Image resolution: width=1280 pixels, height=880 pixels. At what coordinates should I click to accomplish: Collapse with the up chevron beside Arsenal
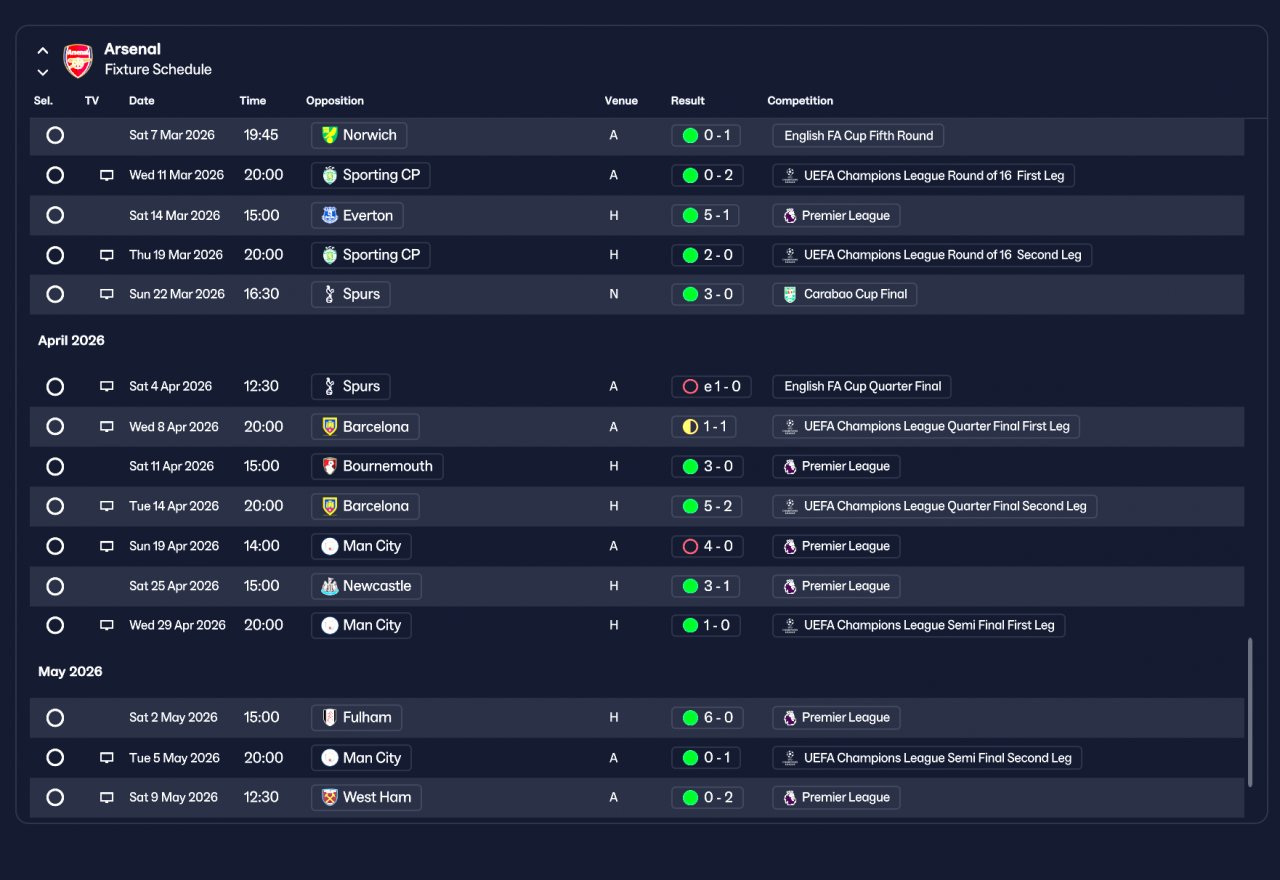tap(42, 50)
